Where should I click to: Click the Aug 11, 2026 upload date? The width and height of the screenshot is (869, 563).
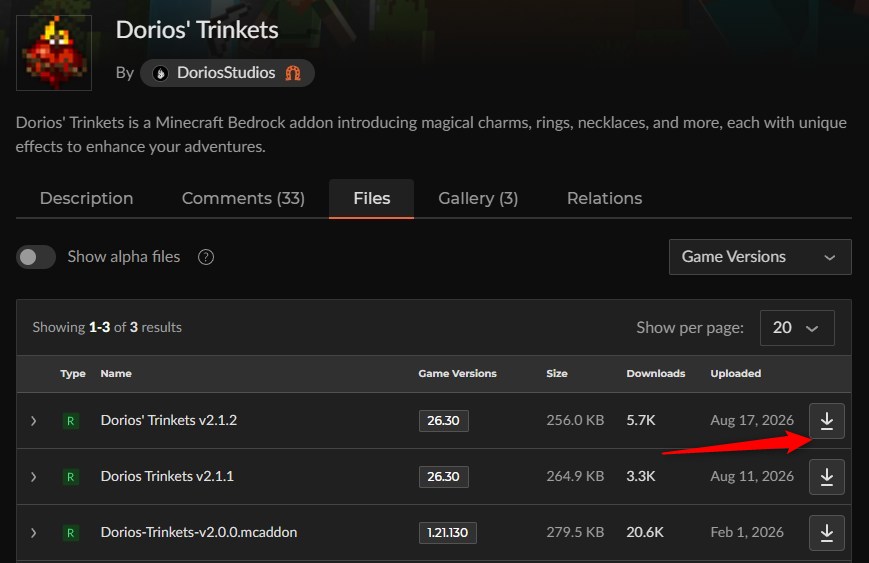(752, 476)
